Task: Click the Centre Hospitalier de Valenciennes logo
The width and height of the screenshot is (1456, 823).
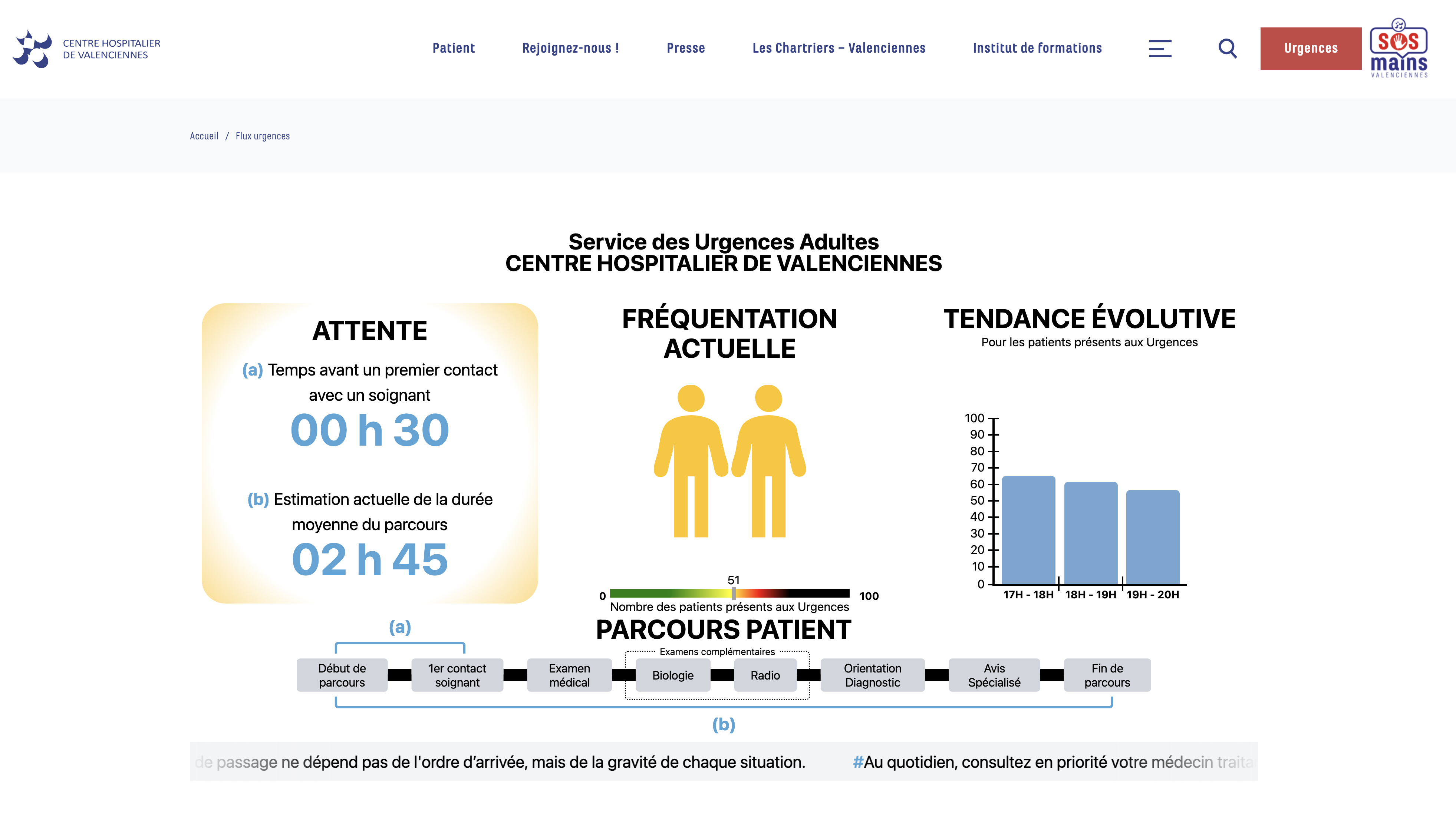Action: pos(86,49)
